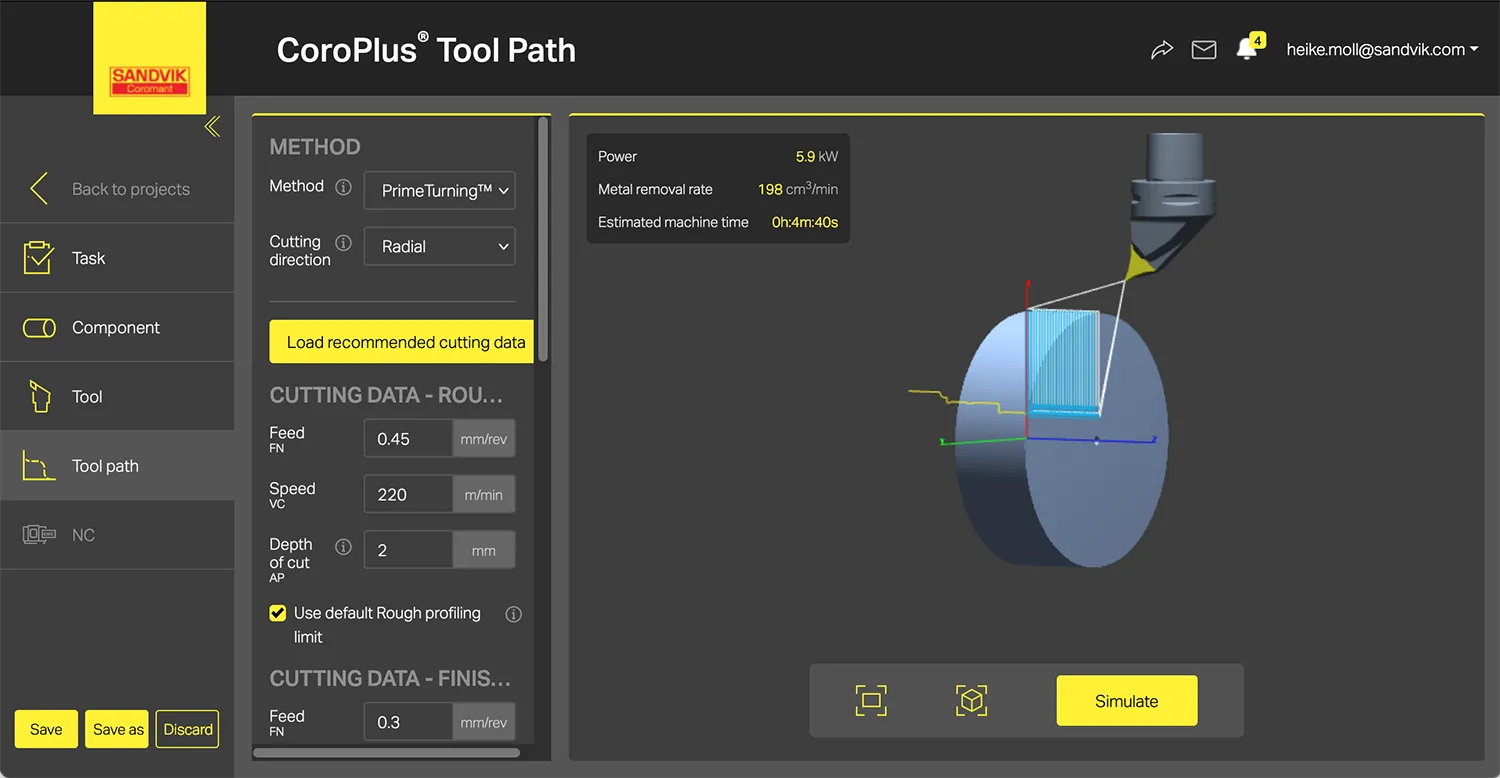Image resolution: width=1500 pixels, height=778 pixels.
Task: Go to the Component sidebar section
Action: [x=116, y=328]
